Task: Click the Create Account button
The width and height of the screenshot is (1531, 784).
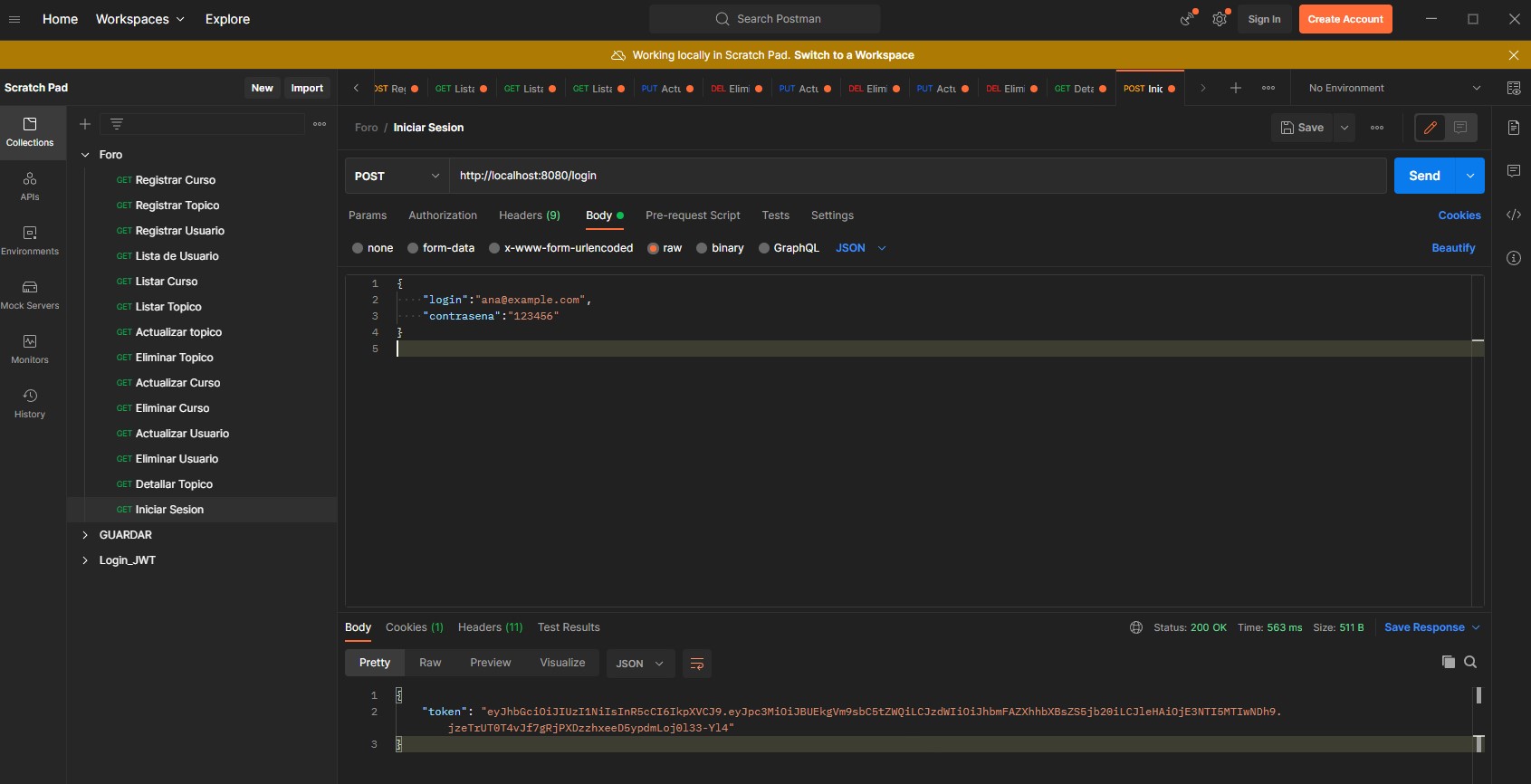Action: click(x=1345, y=19)
